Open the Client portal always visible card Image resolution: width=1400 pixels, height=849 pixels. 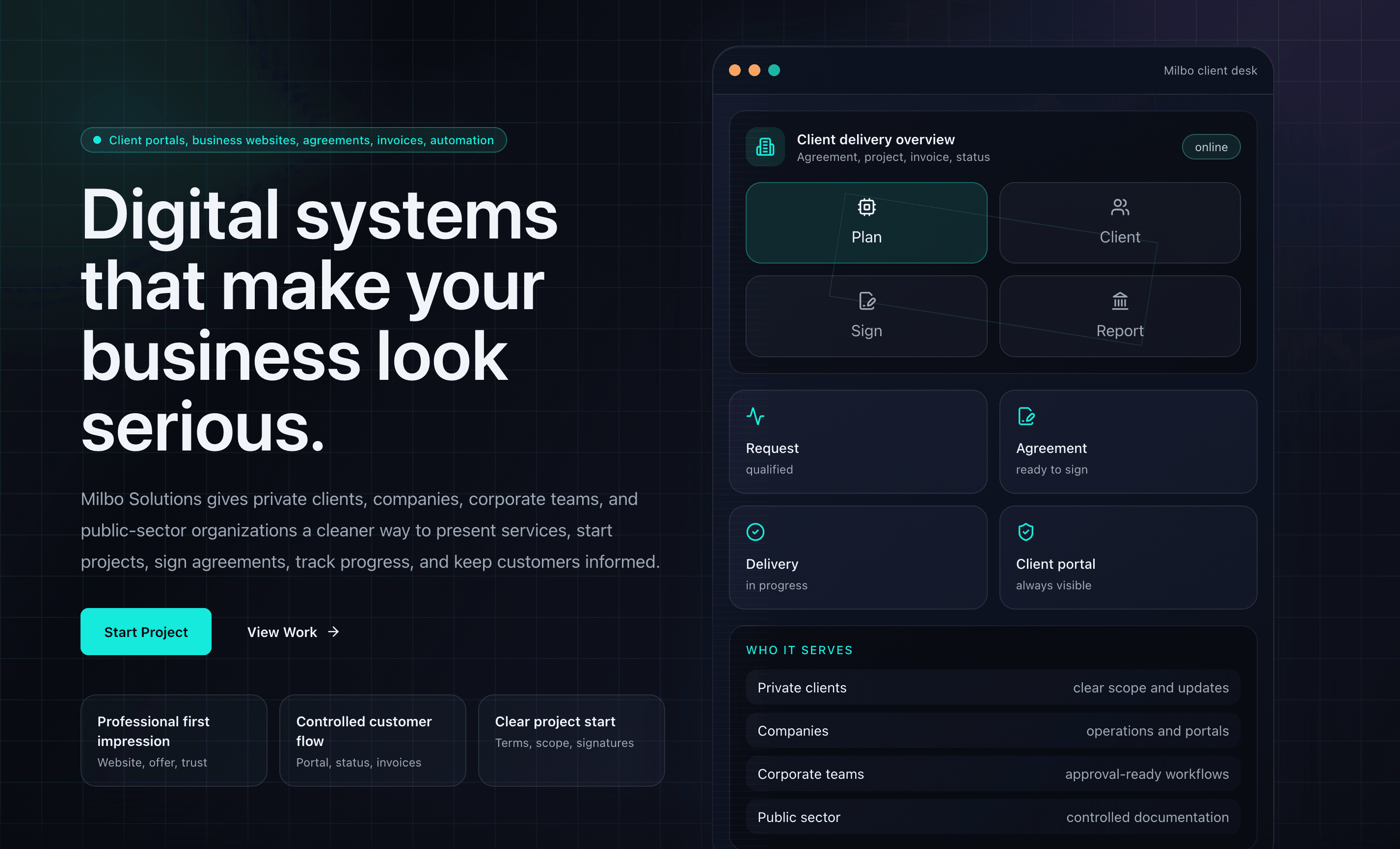(1128, 557)
